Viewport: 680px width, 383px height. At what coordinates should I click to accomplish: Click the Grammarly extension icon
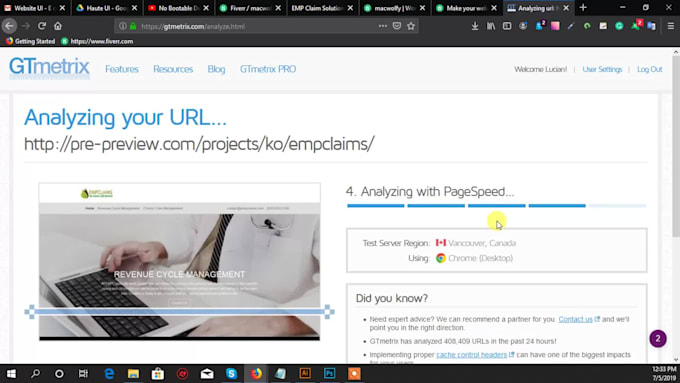point(619,26)
